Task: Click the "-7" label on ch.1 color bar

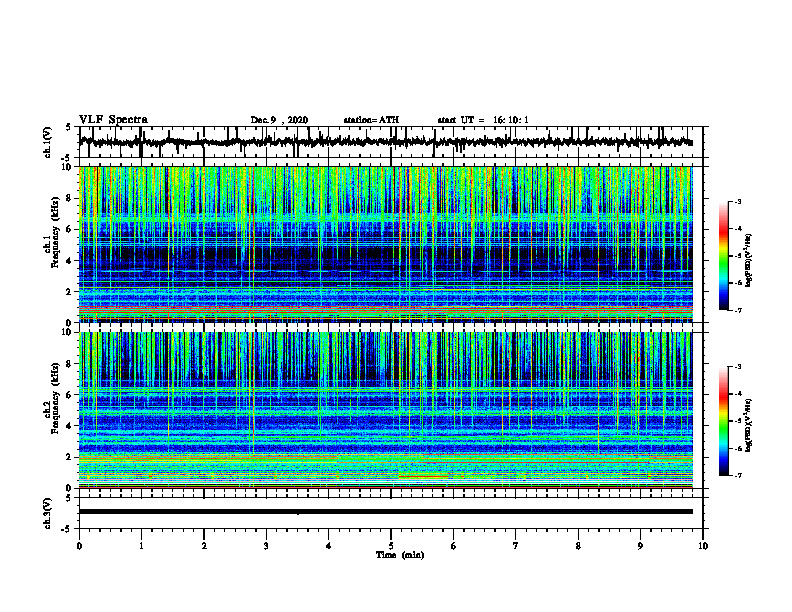Action: [737, 310]
